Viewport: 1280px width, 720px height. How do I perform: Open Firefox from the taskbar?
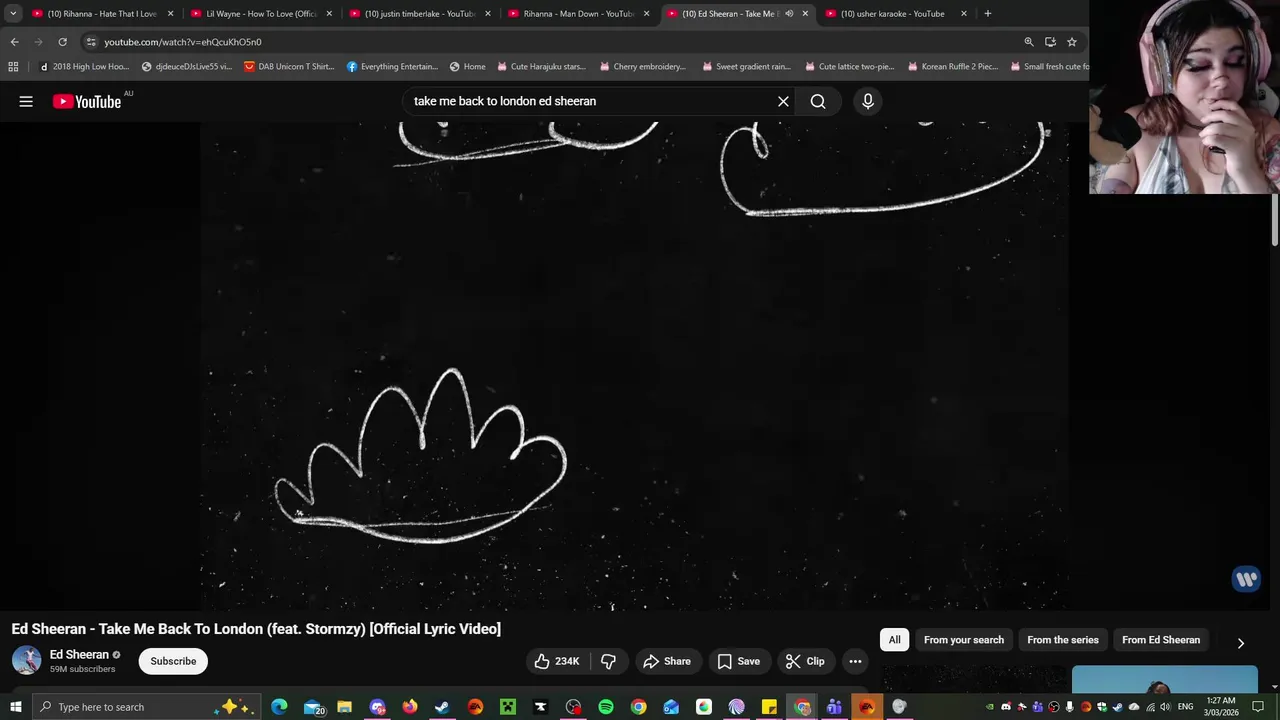(410, 707)
